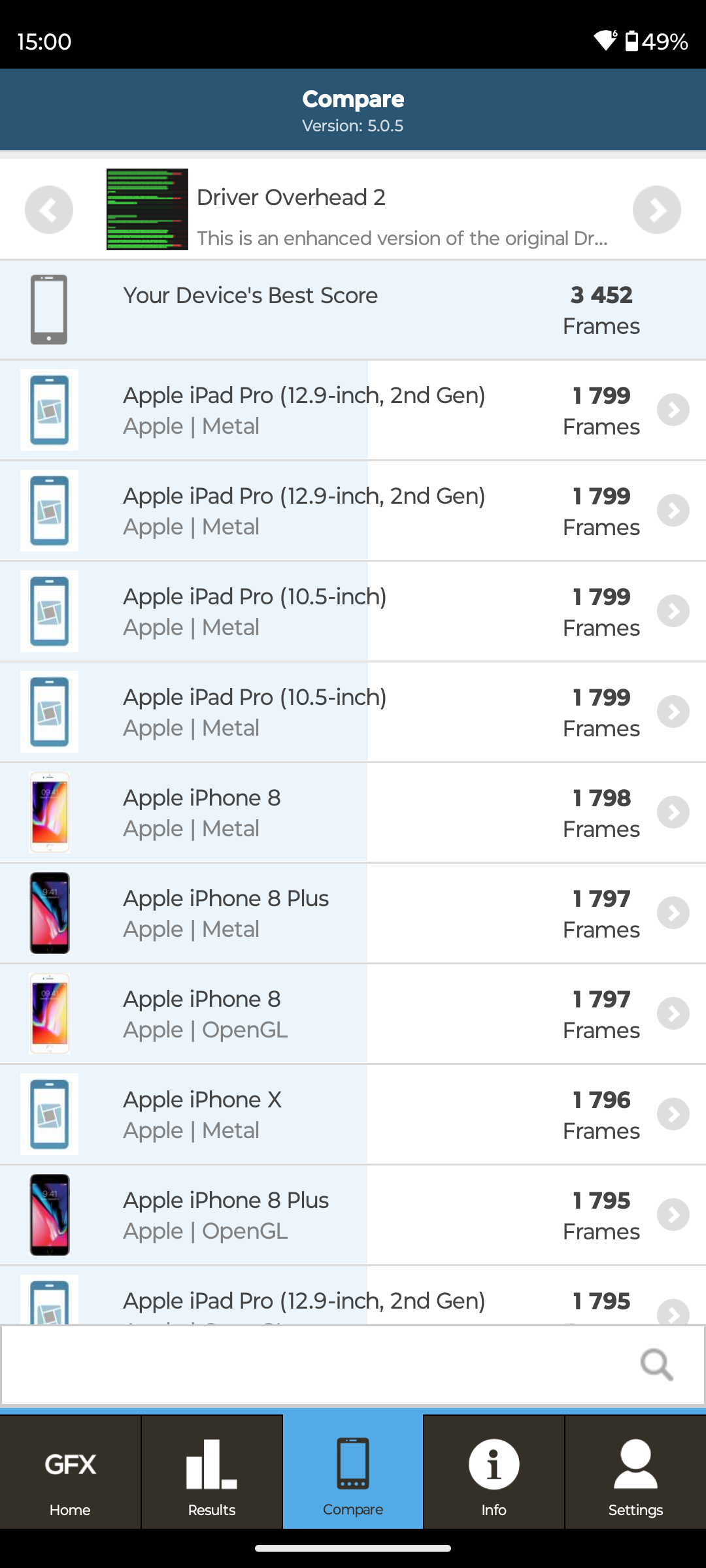Click the device search input field
The image size is (706, 1568).
314,1364
